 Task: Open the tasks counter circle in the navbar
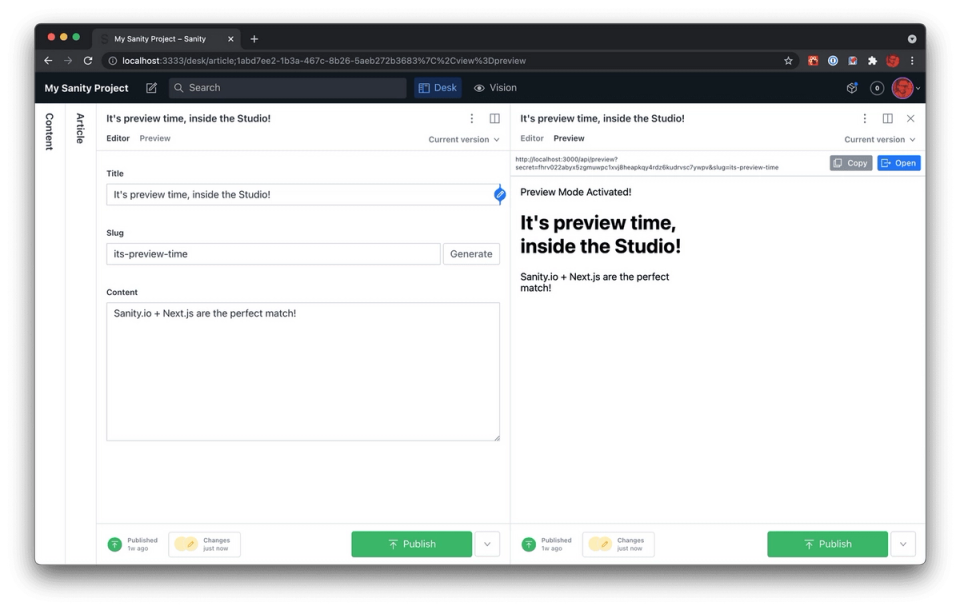pos(876,88)
